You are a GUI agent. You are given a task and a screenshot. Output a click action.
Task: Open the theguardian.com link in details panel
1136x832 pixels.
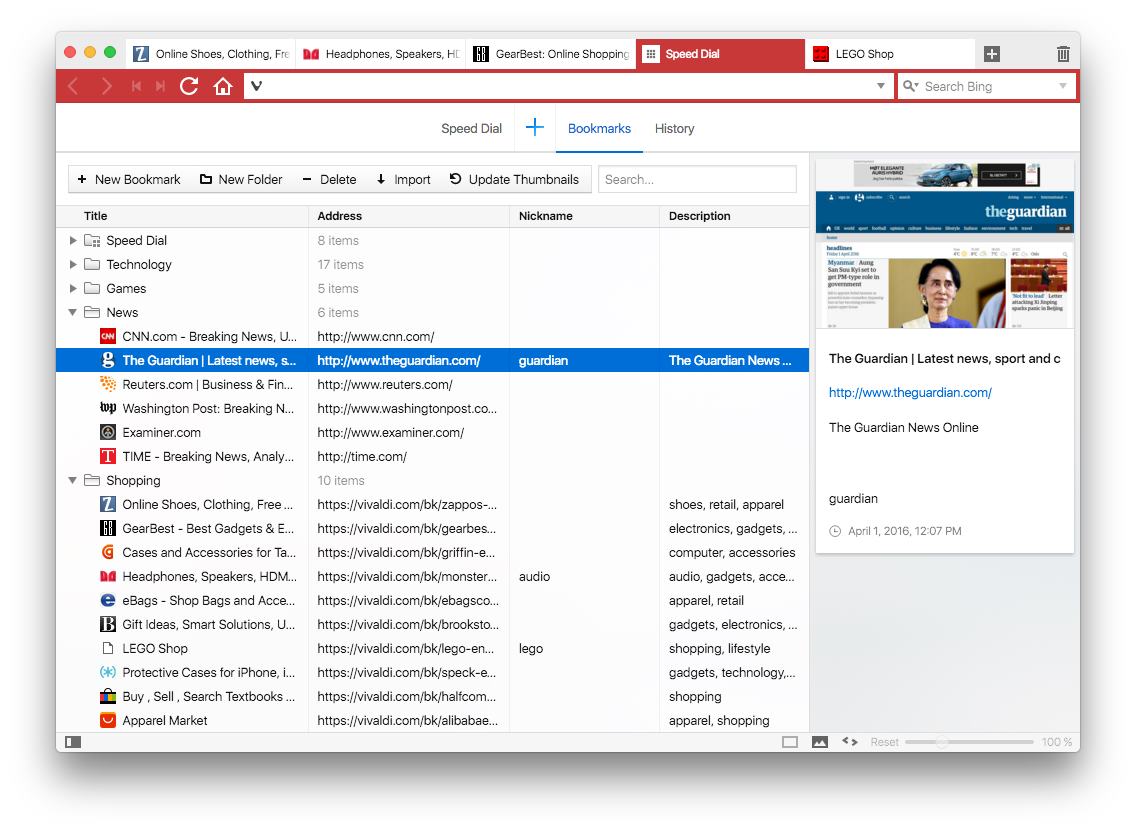(910, 392)
